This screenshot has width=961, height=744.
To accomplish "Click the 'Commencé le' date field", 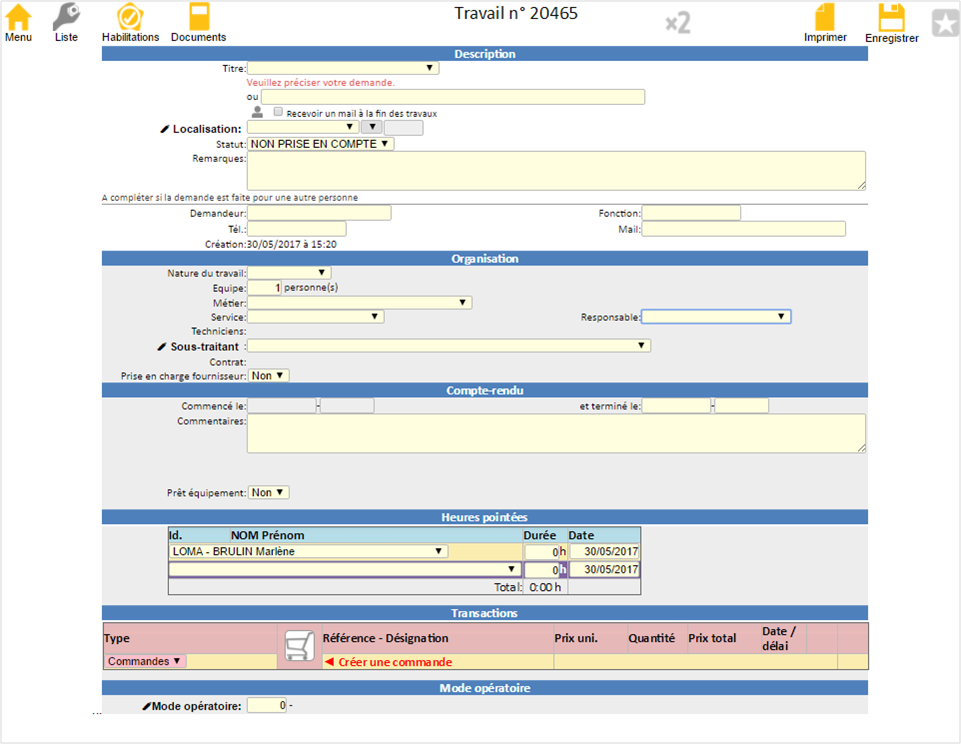I will [x=282, y=406].
